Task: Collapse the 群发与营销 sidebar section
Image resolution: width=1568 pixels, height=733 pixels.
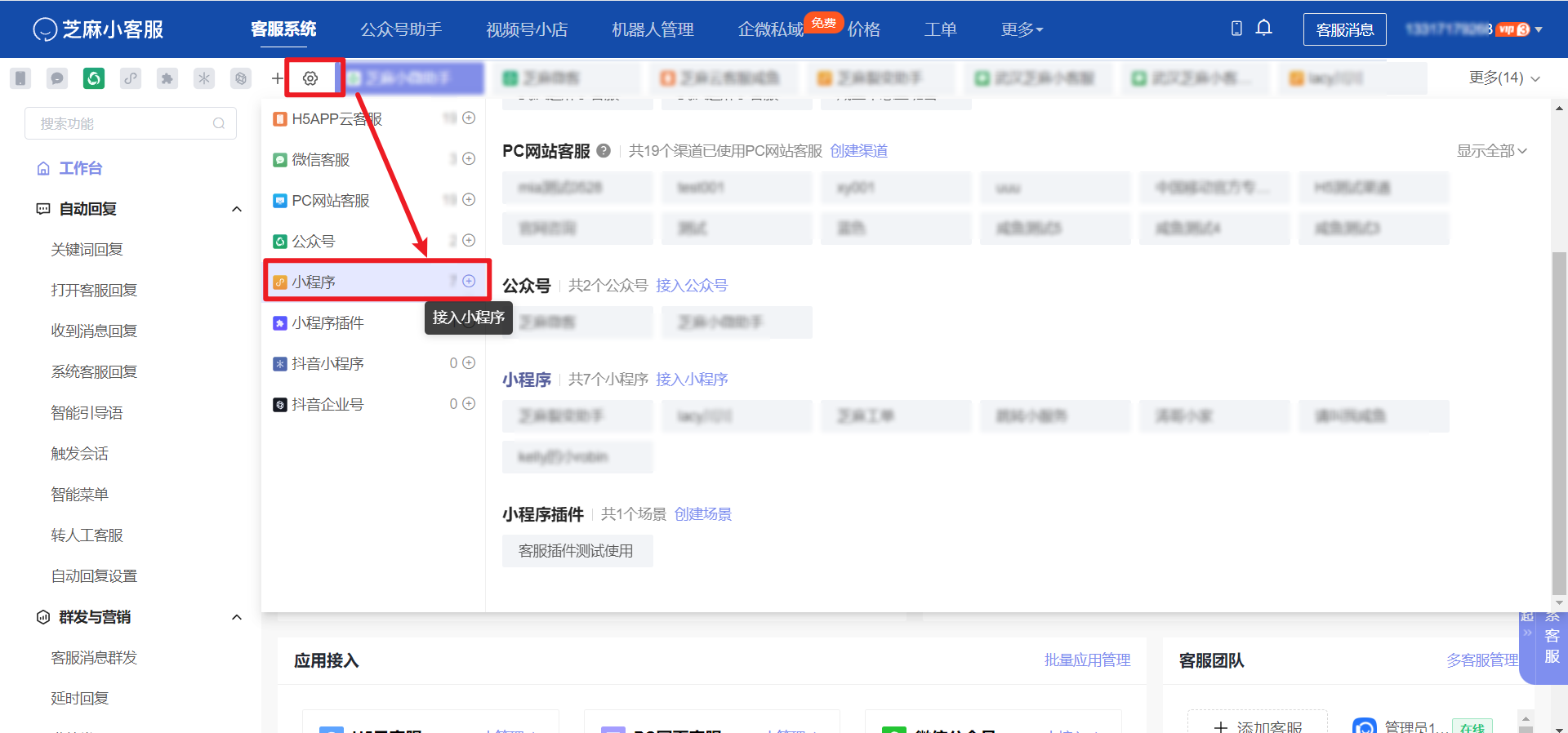Action: 237,617
